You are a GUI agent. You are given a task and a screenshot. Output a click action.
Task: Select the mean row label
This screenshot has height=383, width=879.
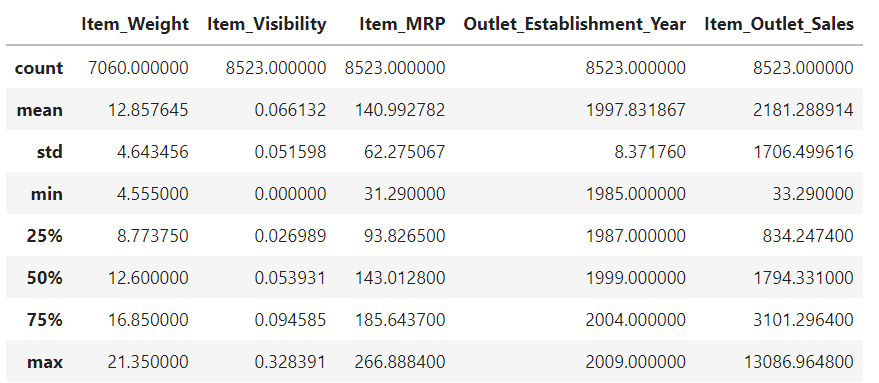[x=39, y=110]
